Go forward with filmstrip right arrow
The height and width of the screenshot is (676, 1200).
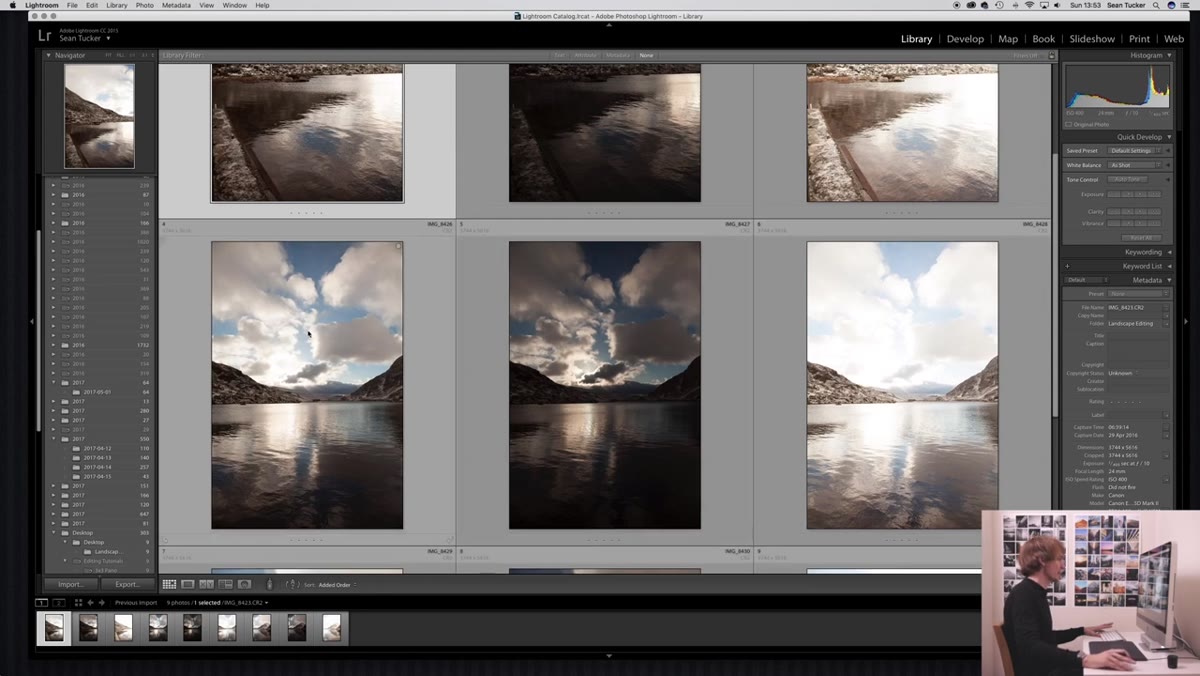point(102,603)
